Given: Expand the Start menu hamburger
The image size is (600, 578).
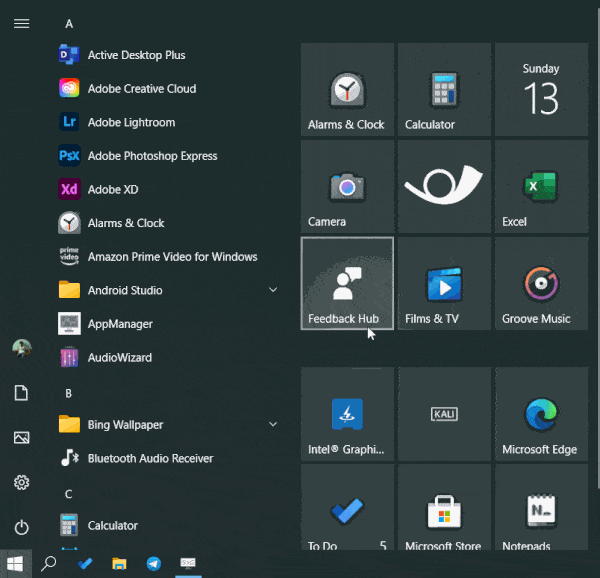Looking at the screenshot, I should click(21, 24).
